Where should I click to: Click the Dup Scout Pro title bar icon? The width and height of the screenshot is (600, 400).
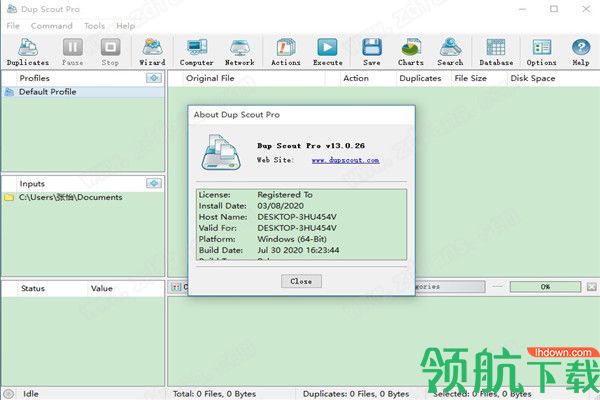(12, 9)
